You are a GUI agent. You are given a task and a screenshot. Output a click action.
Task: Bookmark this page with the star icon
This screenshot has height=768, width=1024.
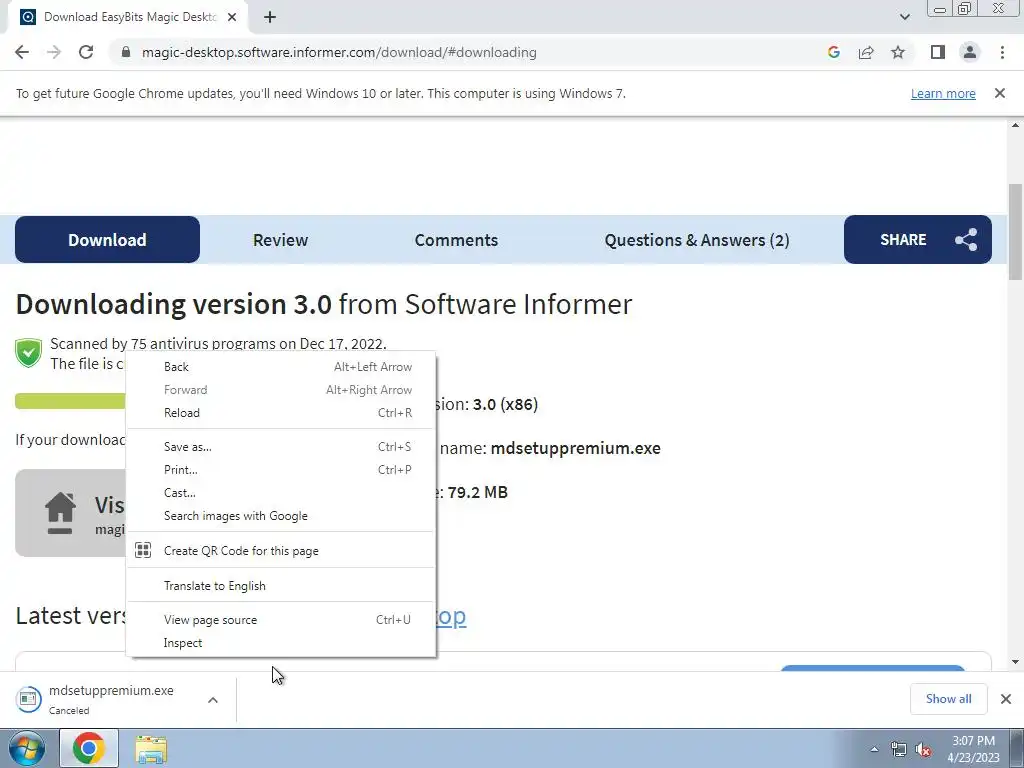(x=898, y=52)
